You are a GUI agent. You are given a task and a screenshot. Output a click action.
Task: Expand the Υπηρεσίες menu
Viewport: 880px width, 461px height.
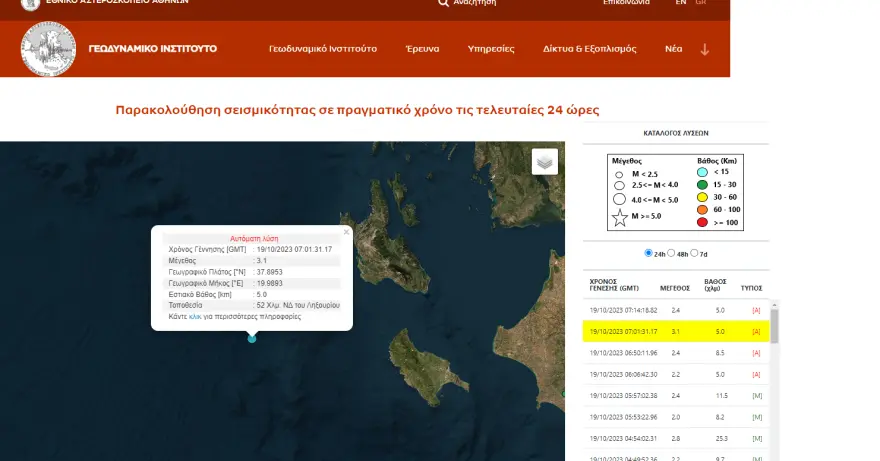491,49
